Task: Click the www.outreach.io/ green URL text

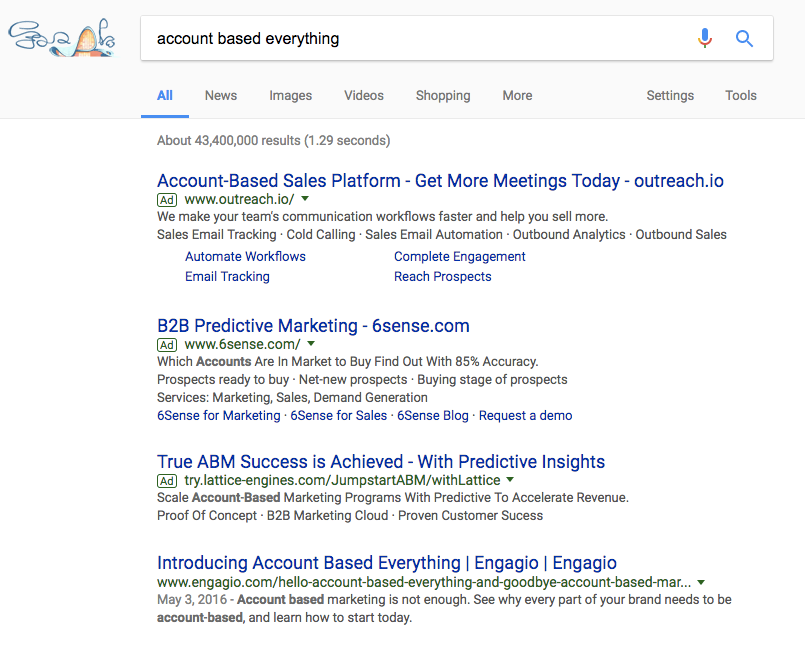Action: point(239,199)
